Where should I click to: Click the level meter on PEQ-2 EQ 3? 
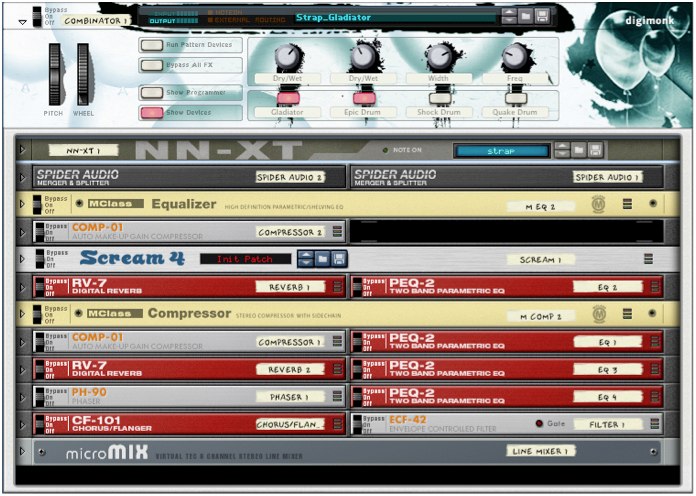(x=655, y=369)
